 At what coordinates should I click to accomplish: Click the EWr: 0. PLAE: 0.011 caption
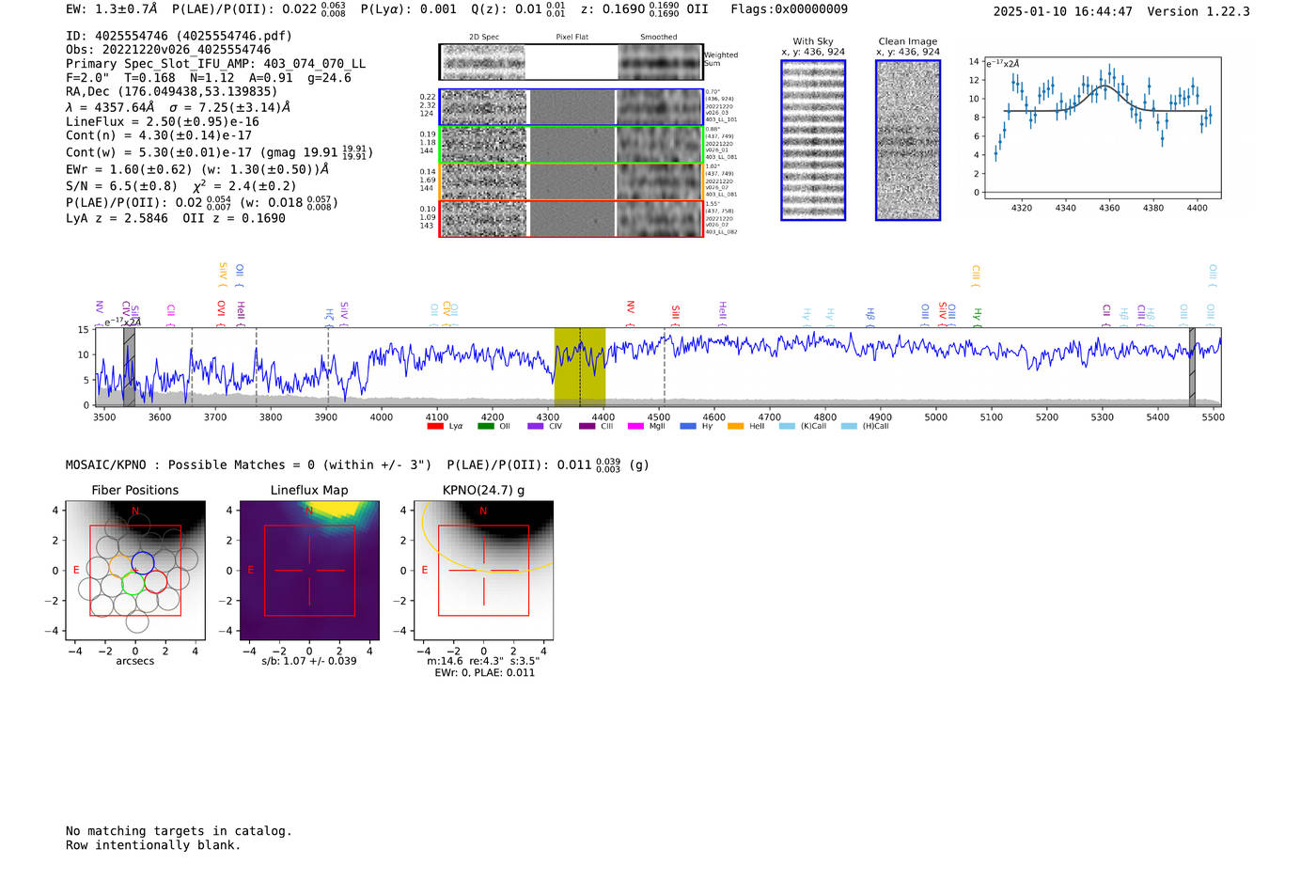484,673
